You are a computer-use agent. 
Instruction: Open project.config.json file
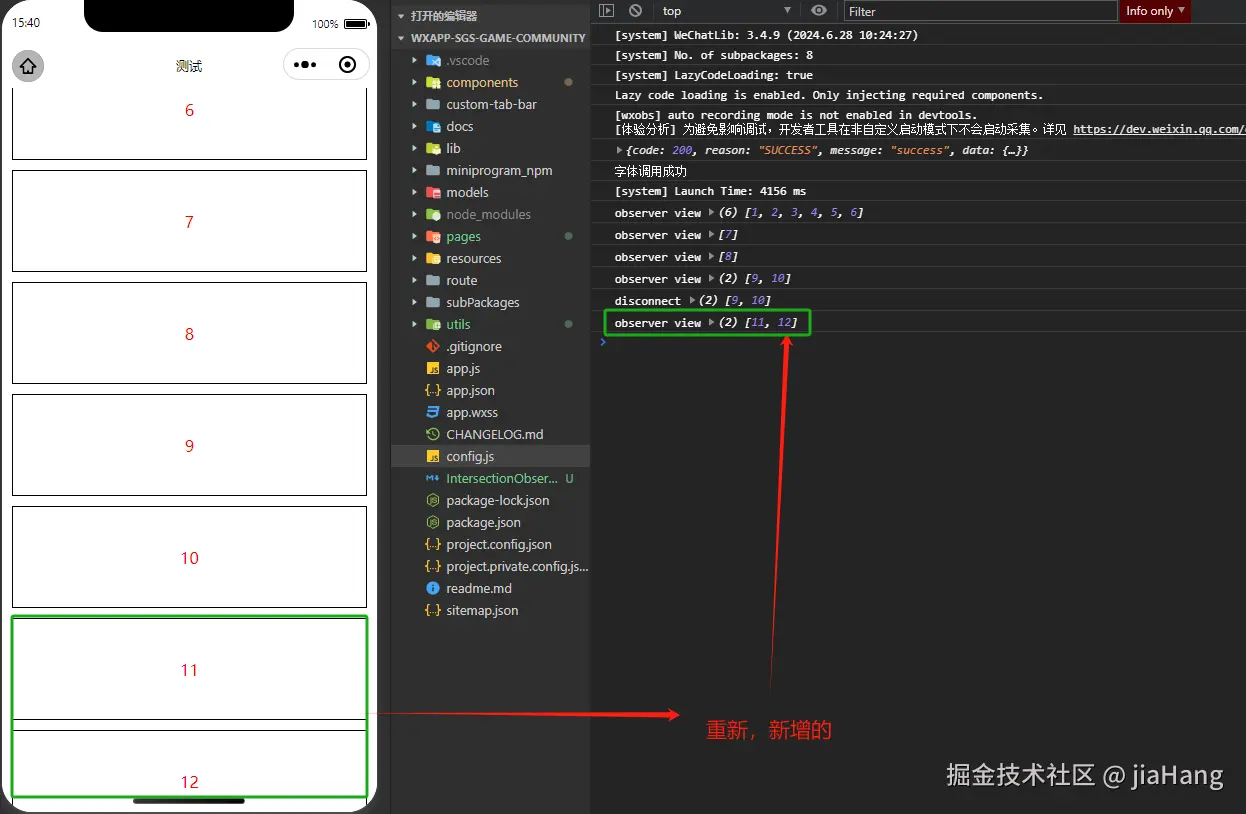point(490,544)
